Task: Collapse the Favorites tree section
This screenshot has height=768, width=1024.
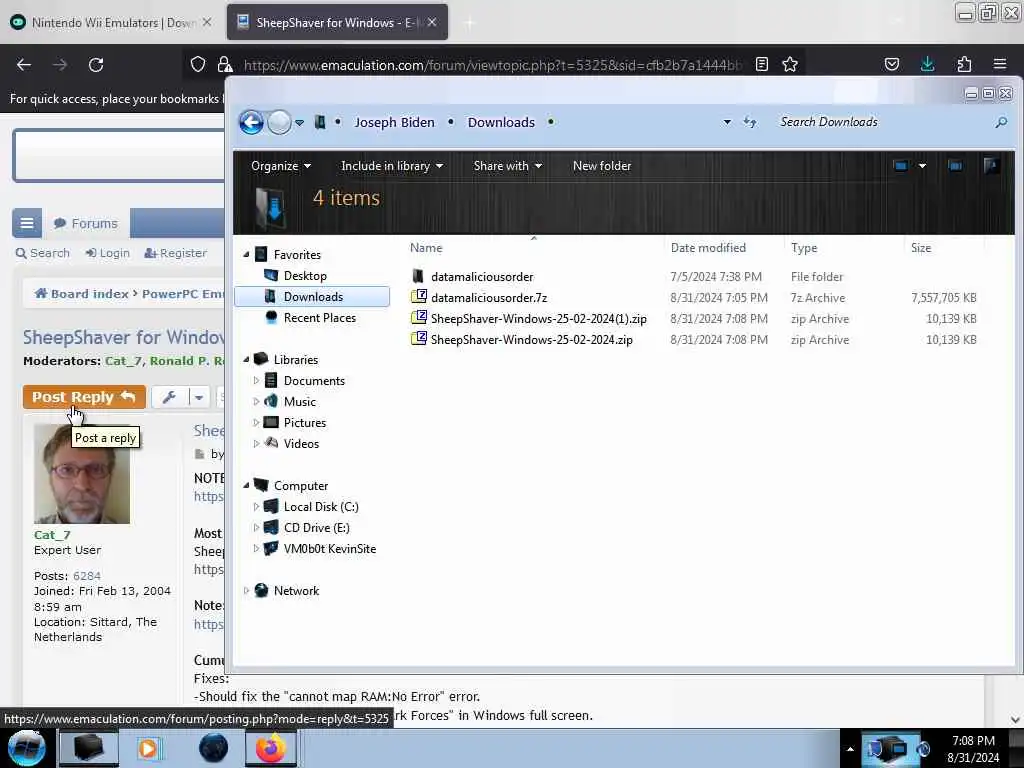Action: point(246,255)
